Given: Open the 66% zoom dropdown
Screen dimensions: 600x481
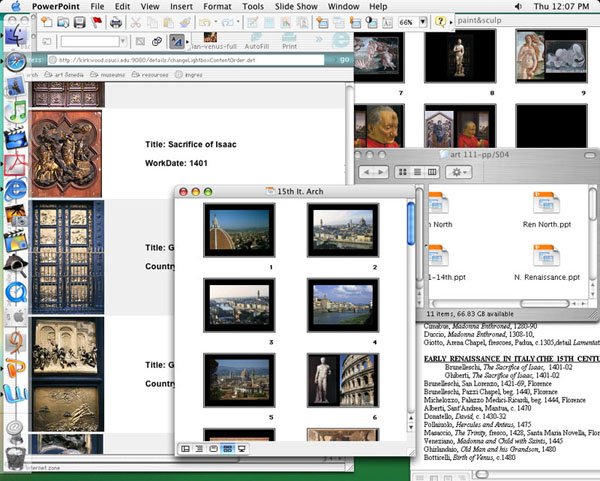Looking at the screenshot, I should pos(423,22).
